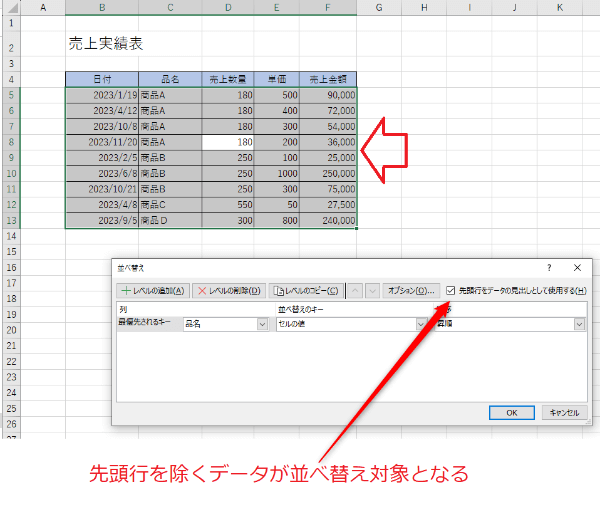
Task: Click the 日付 header cell
Action: click(x=102, y=79)
